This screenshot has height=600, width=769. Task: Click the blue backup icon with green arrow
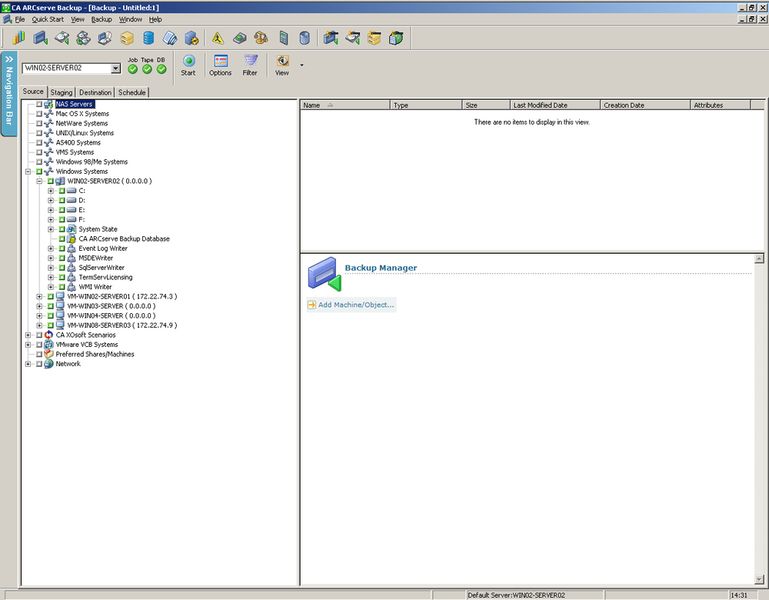(40, 38)
